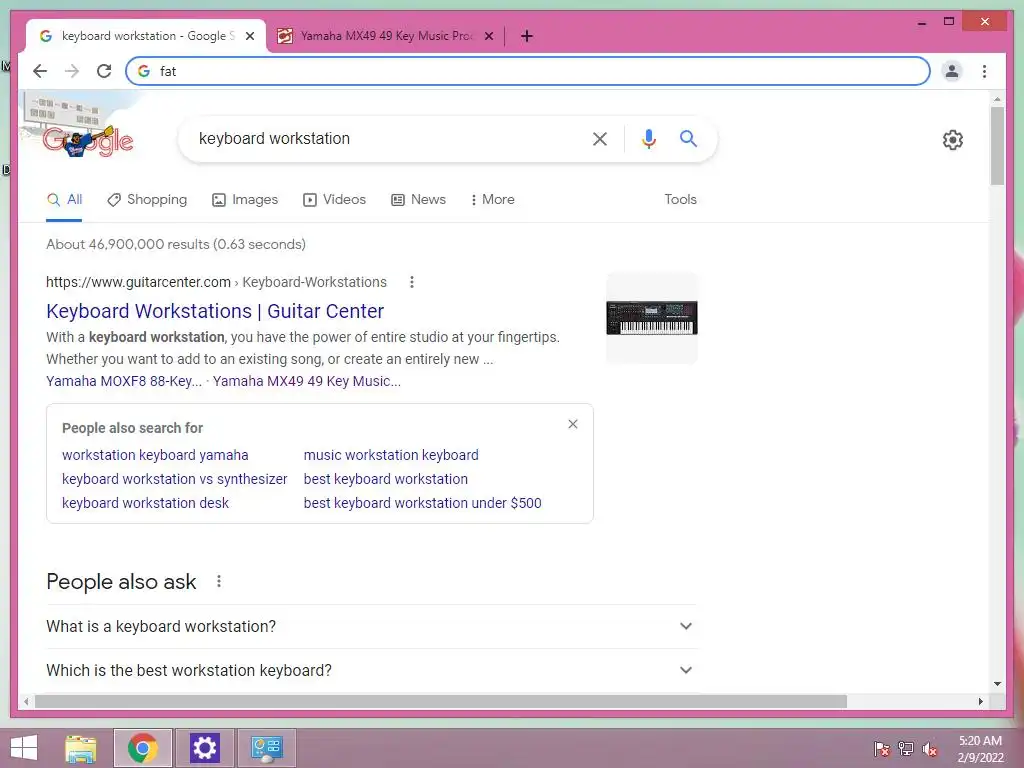The height and width of the screenshot is (768, 1024).
Task: Open Google settings gear icon
Action: point(953,139)
